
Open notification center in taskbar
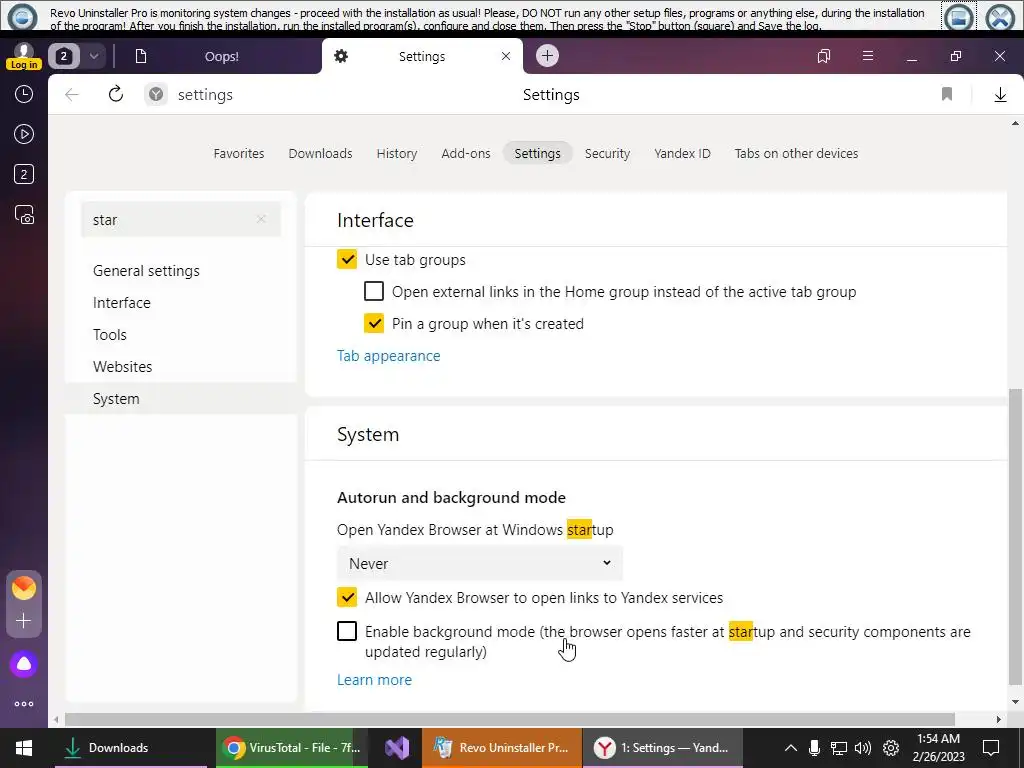[x=991, y=748]
